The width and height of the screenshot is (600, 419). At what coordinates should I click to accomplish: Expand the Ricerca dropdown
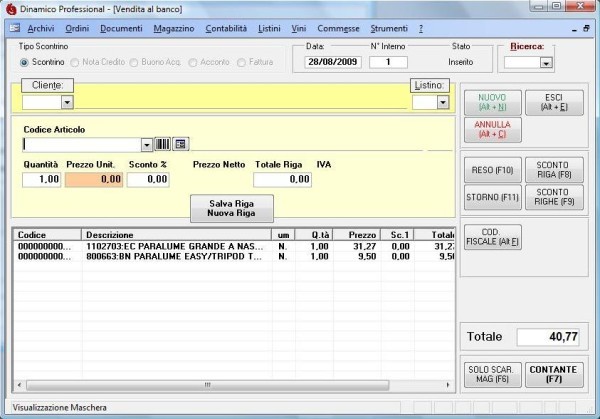tap(546, 63)
